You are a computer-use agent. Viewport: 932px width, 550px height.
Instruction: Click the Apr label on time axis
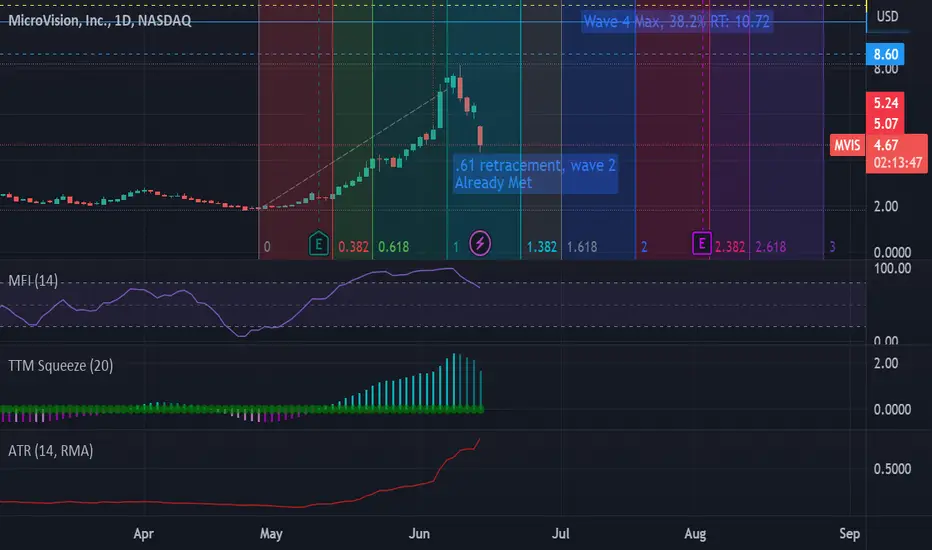144,534
